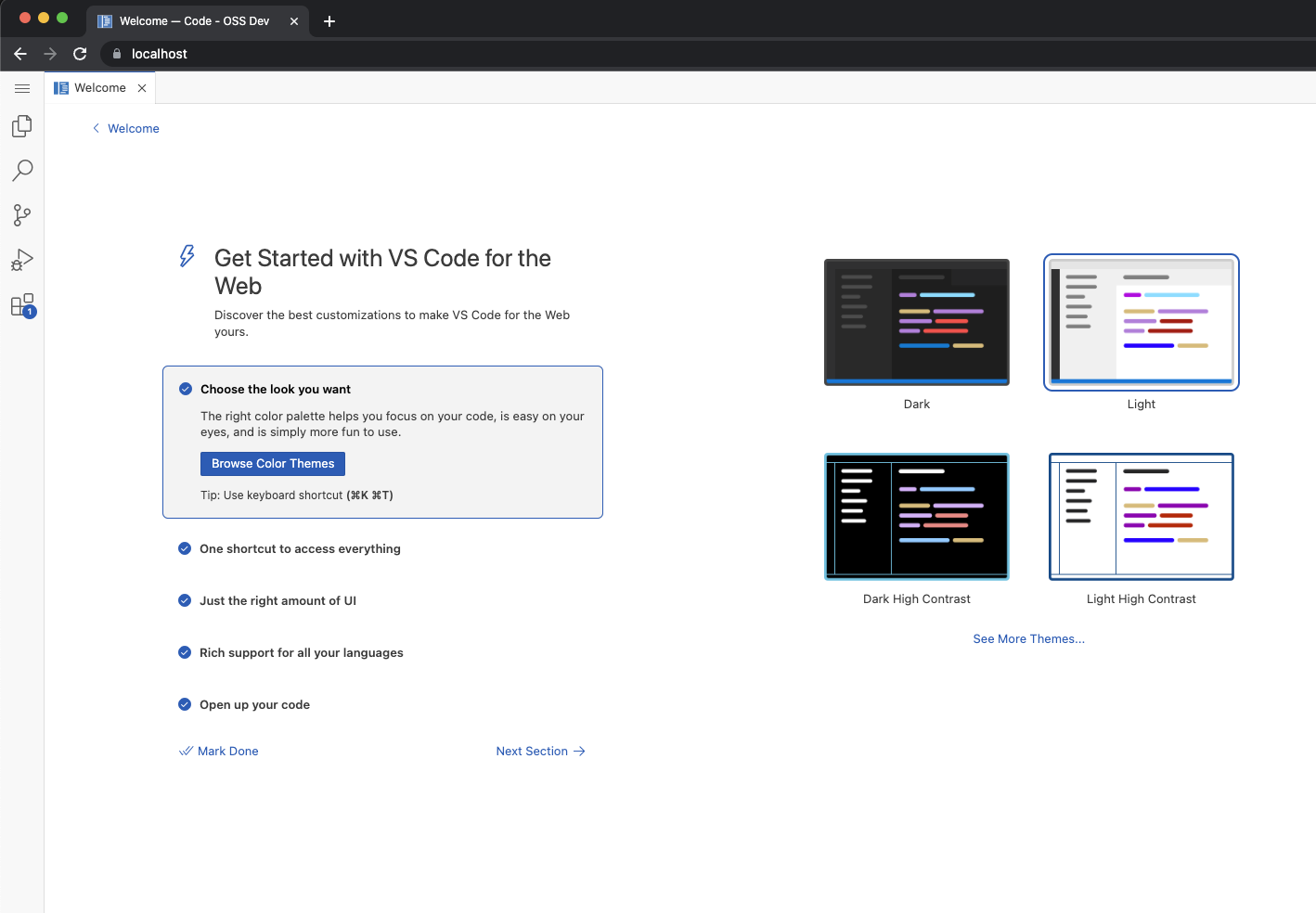1316x913 pixels.
Task: Expand the Rich support for all your languages step
Action: tap(301, 652)
